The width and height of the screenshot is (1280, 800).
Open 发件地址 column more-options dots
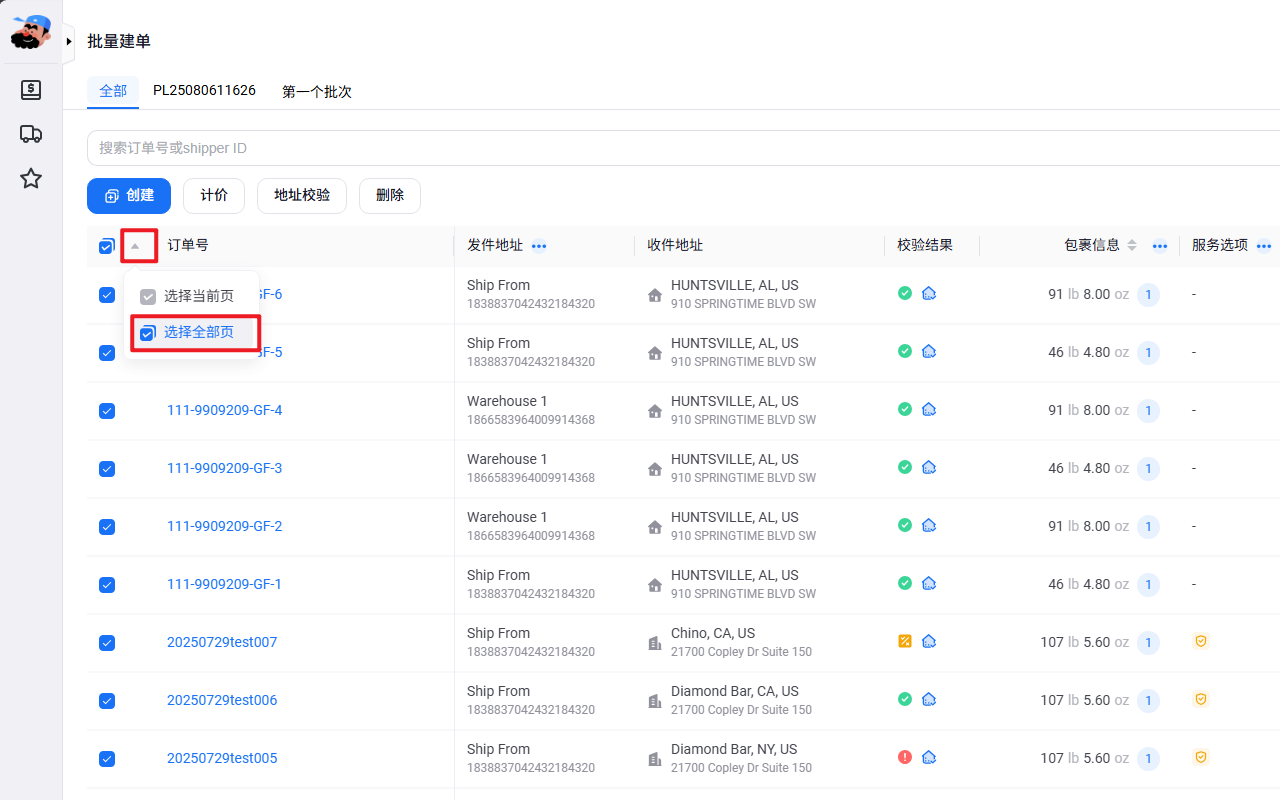click(539, 246)
